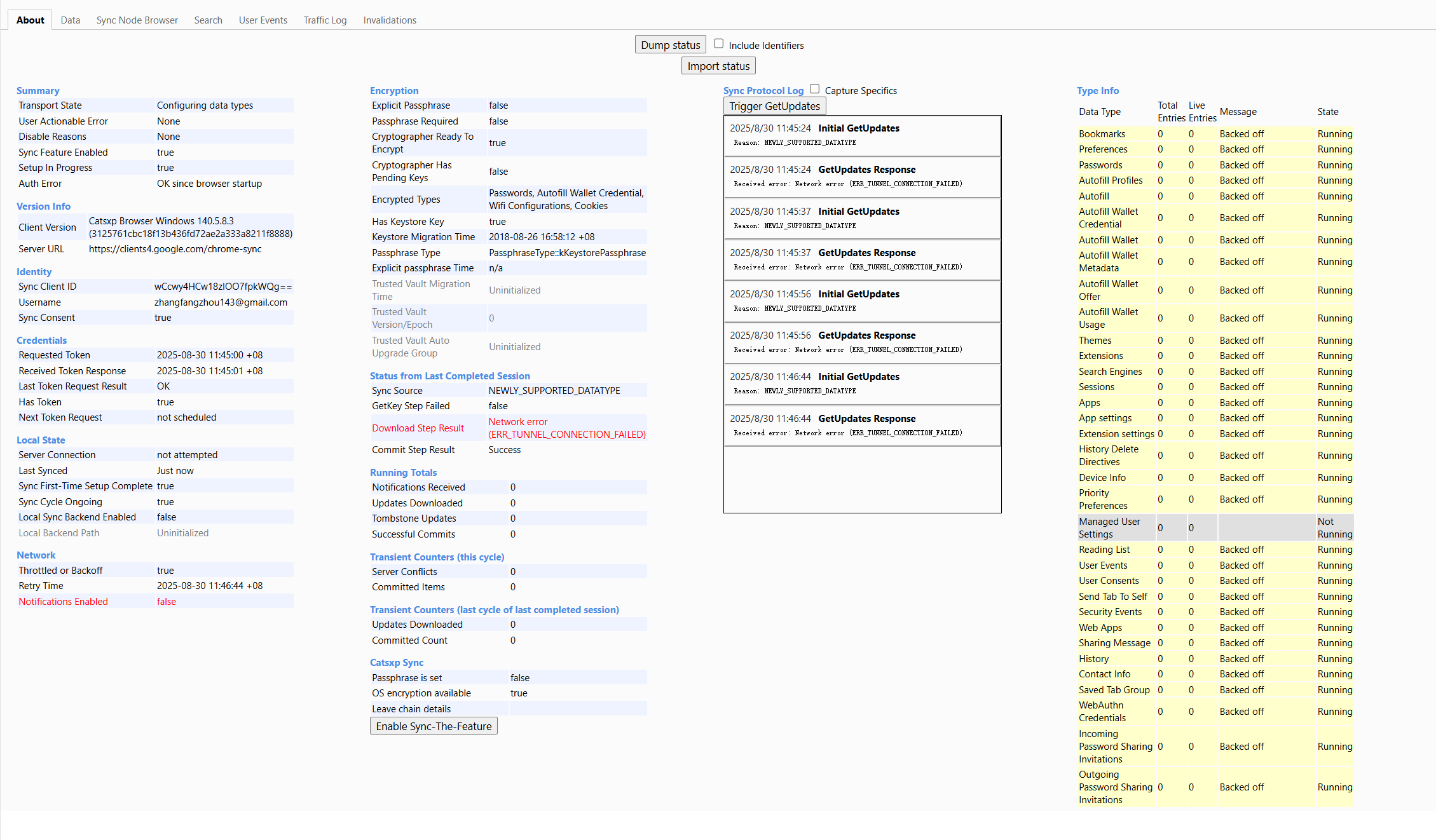Click the Contact Info data type
Viewport: 1436px width, 840px height.
pyautogui.click(x=1105, y=674)
